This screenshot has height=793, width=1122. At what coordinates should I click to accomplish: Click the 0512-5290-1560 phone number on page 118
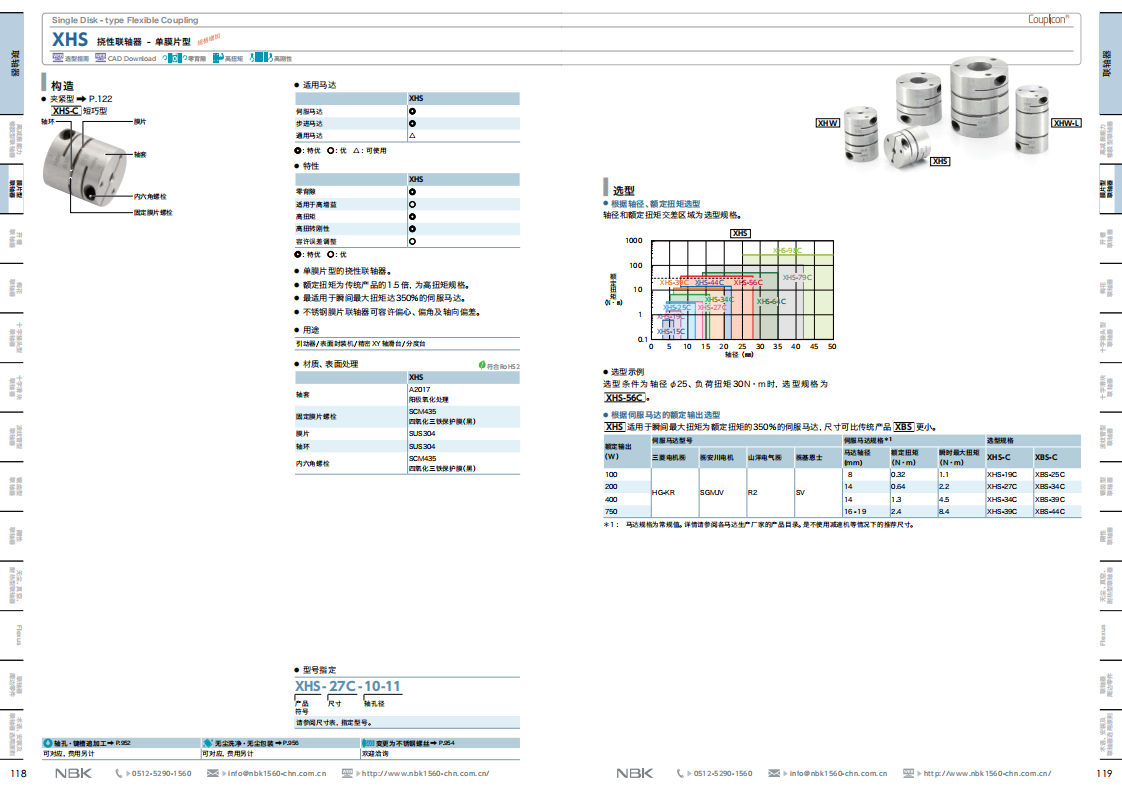[162, 774]
